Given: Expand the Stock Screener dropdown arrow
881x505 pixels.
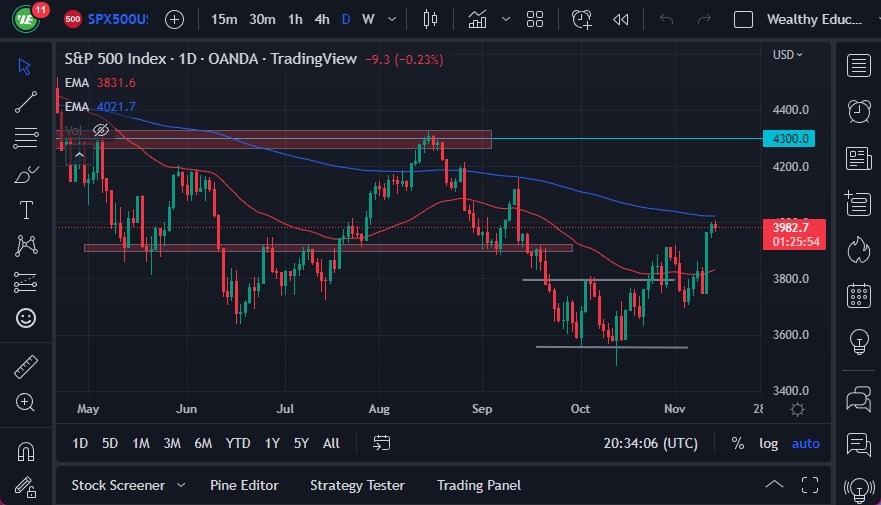Looking at the screenshot, I should pyautogui.click(x=181, y=485).
